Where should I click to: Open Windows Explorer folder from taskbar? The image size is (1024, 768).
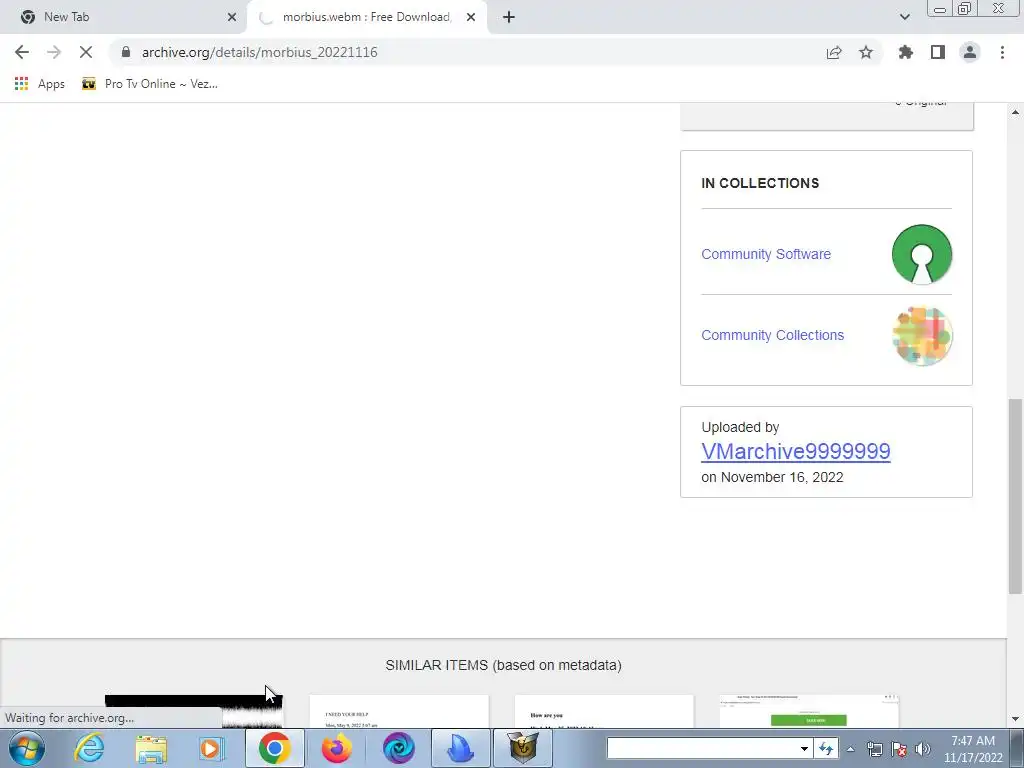[151, 748]
